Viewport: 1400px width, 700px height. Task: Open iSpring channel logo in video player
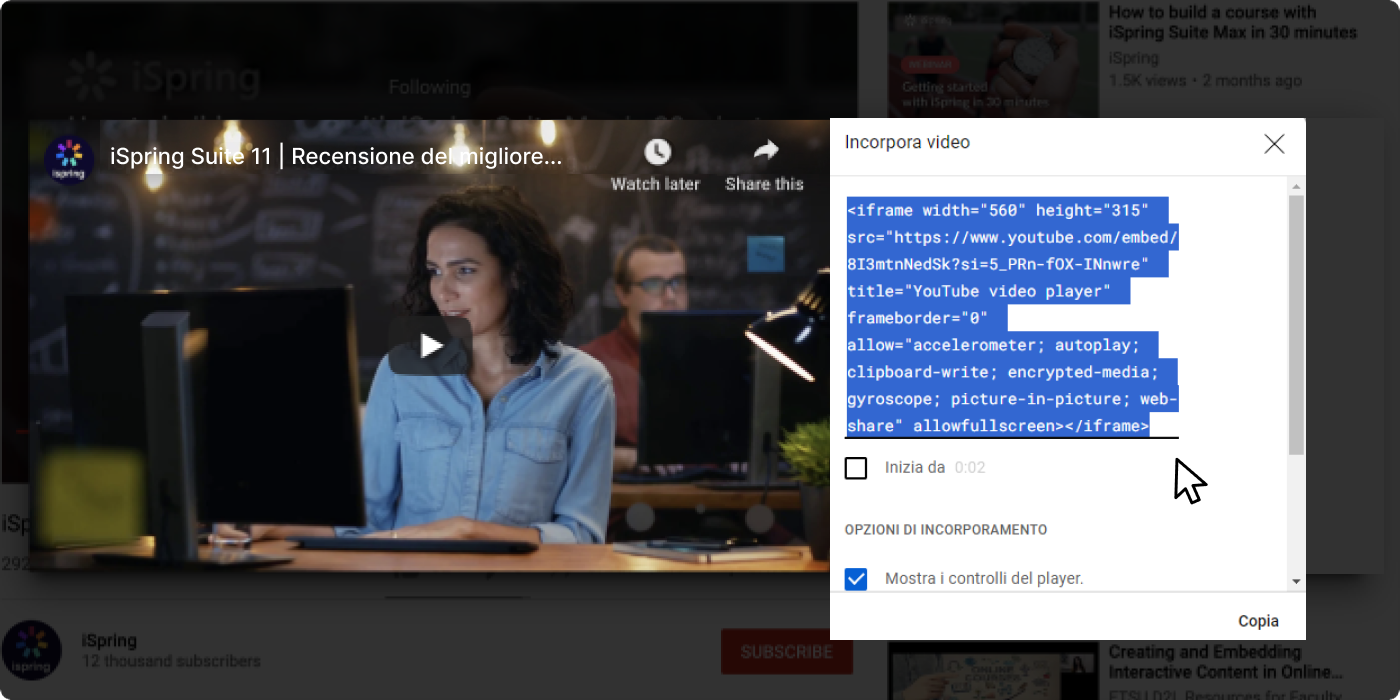69,160
